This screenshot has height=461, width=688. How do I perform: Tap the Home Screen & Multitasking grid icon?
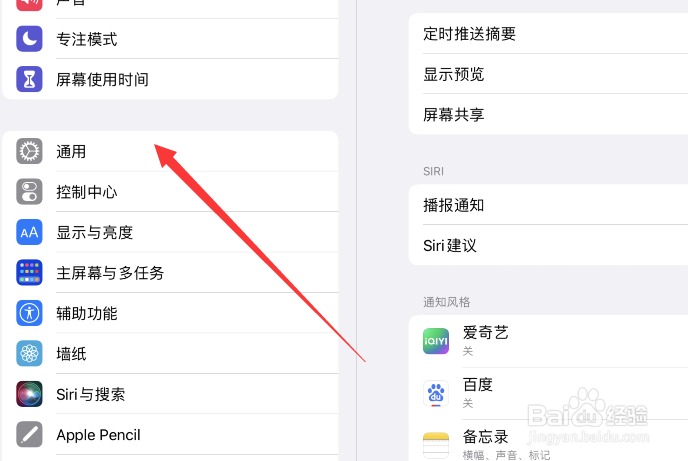(29, 272)
